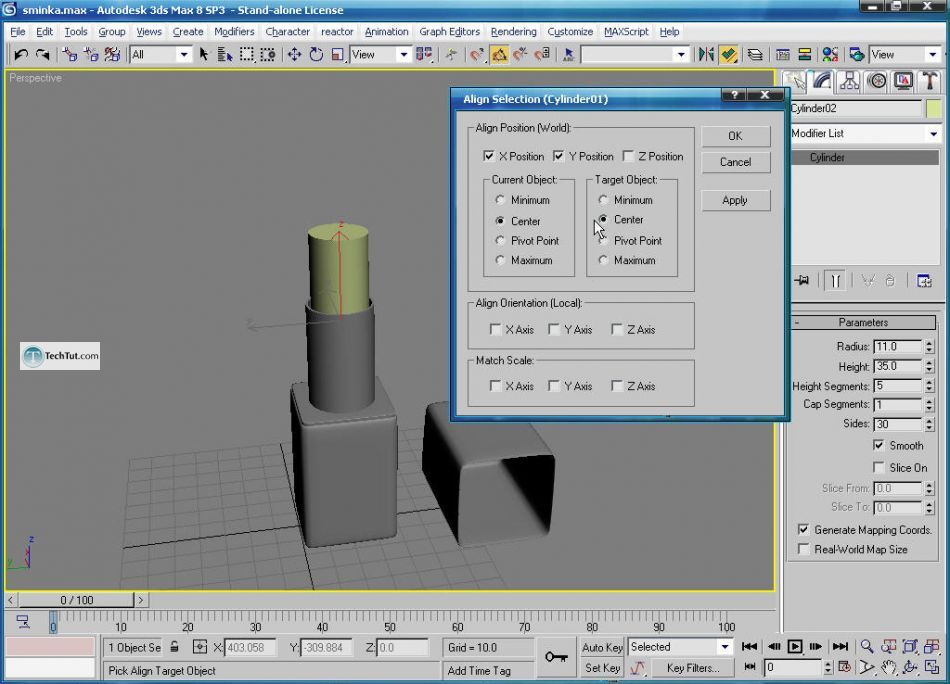950x684 pixels.
Task: Click the object color swatch beside Cylinder02
Action: (x=933, y=108)
